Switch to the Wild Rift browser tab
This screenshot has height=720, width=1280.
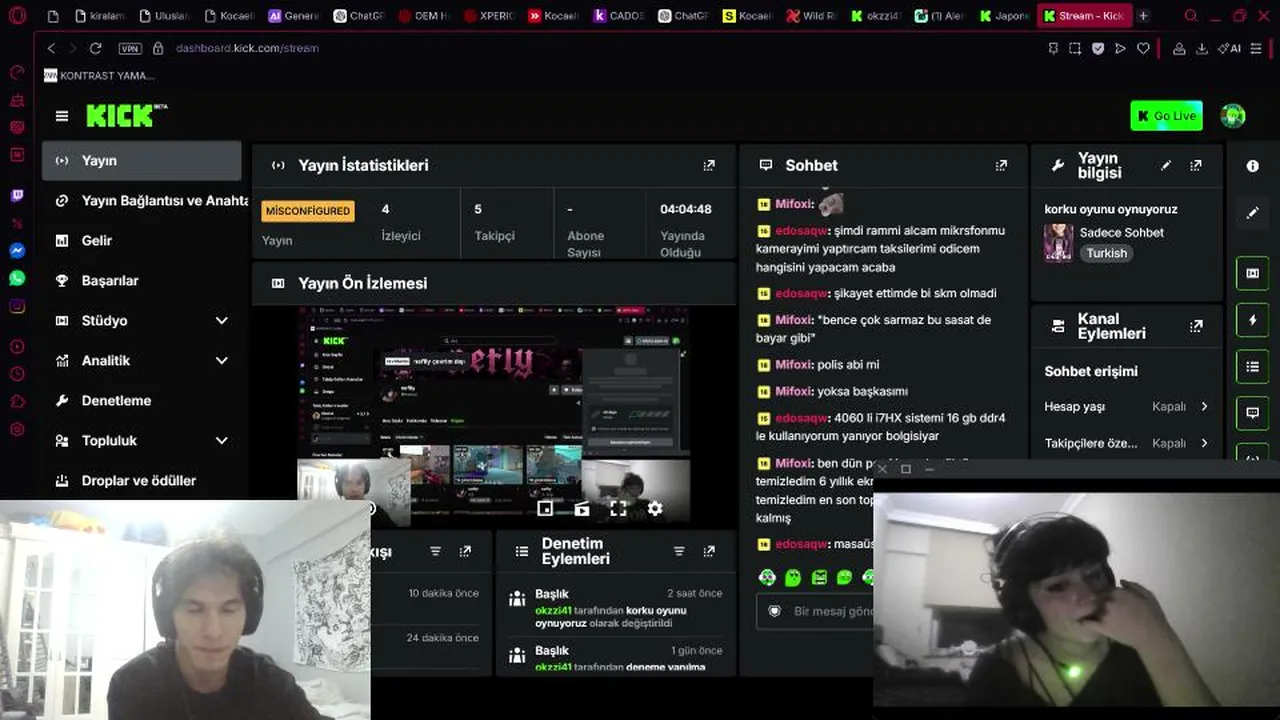[x=812, y=16]
